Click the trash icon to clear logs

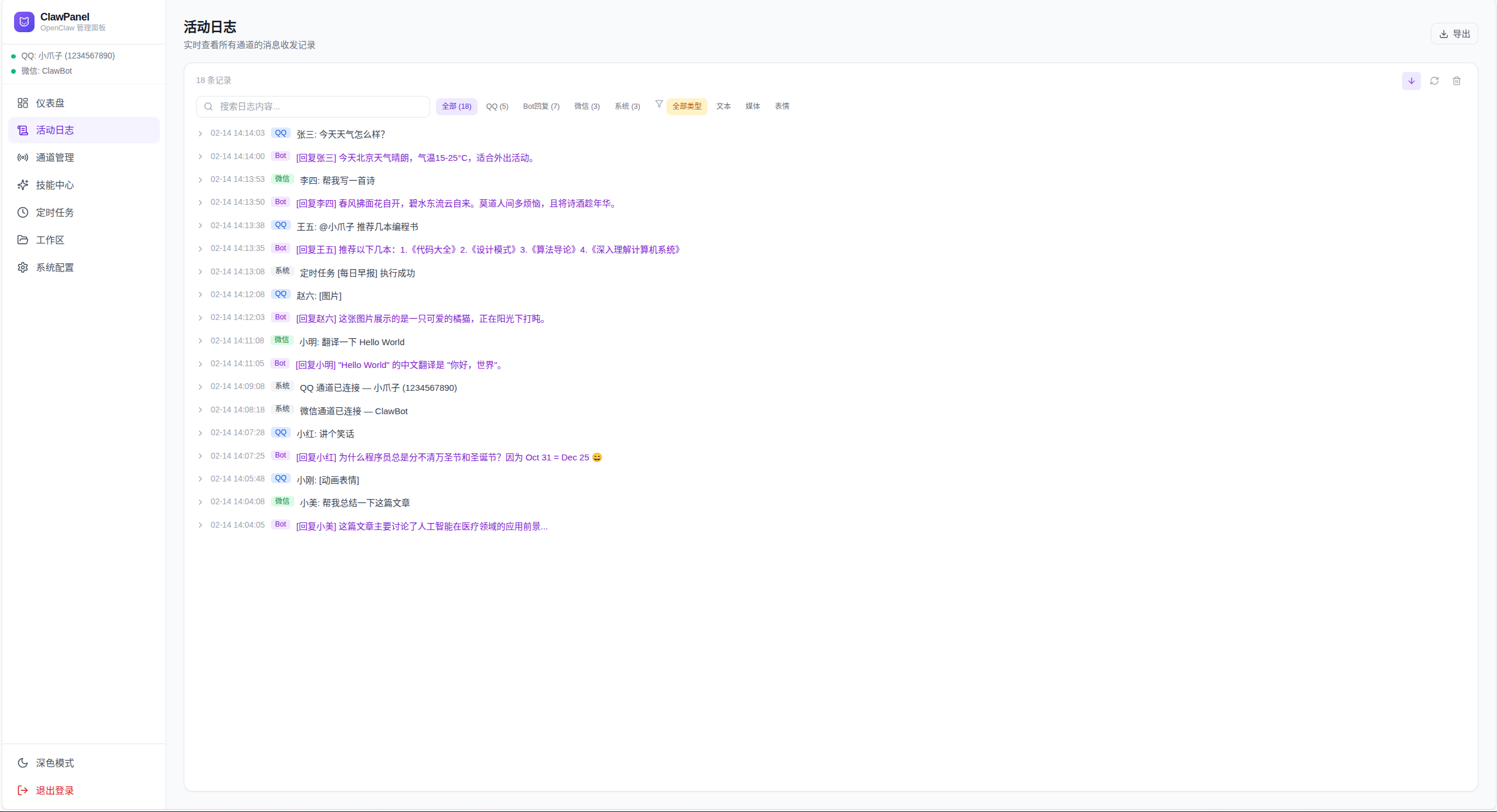point(1457,81)
